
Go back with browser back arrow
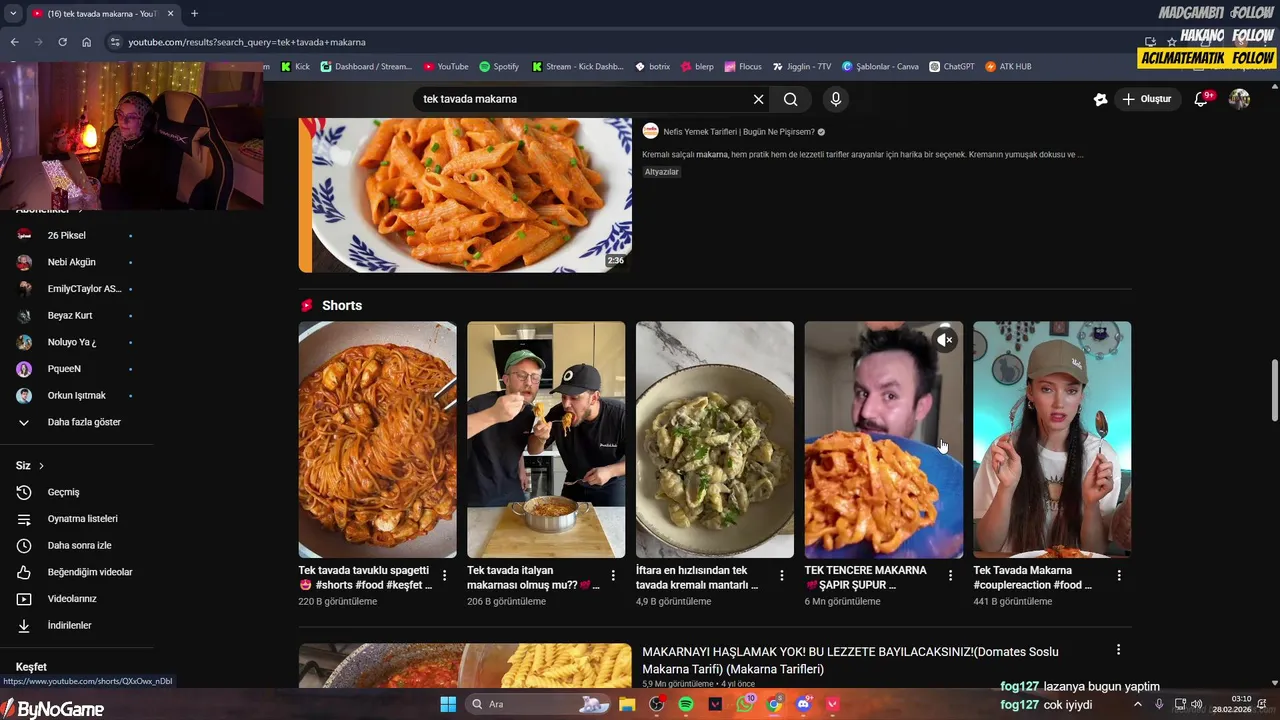tap(14, 42)
